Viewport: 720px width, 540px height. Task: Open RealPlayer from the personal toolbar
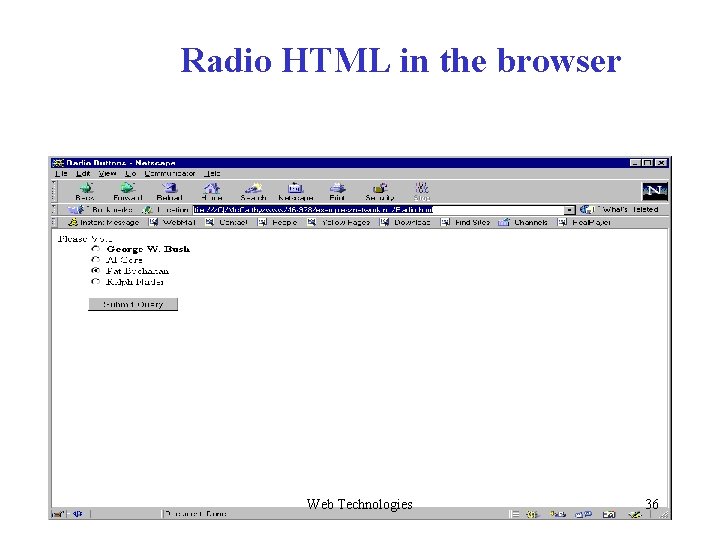585,222
